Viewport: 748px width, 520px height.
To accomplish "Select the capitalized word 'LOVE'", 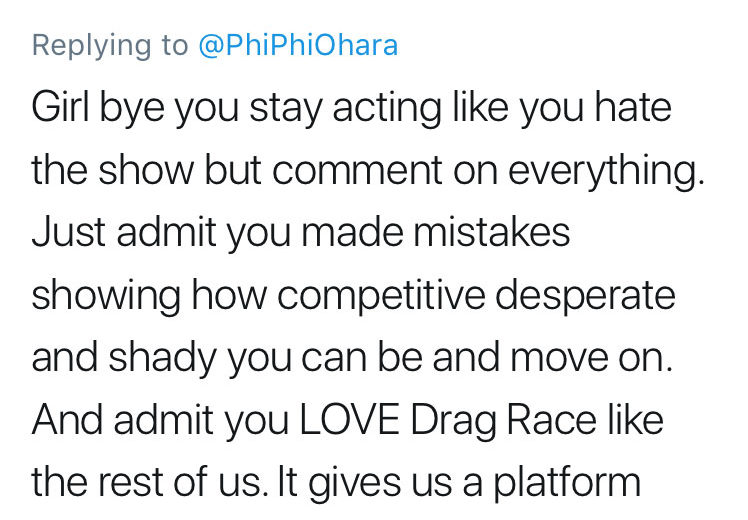I will [x=350, y=420].
